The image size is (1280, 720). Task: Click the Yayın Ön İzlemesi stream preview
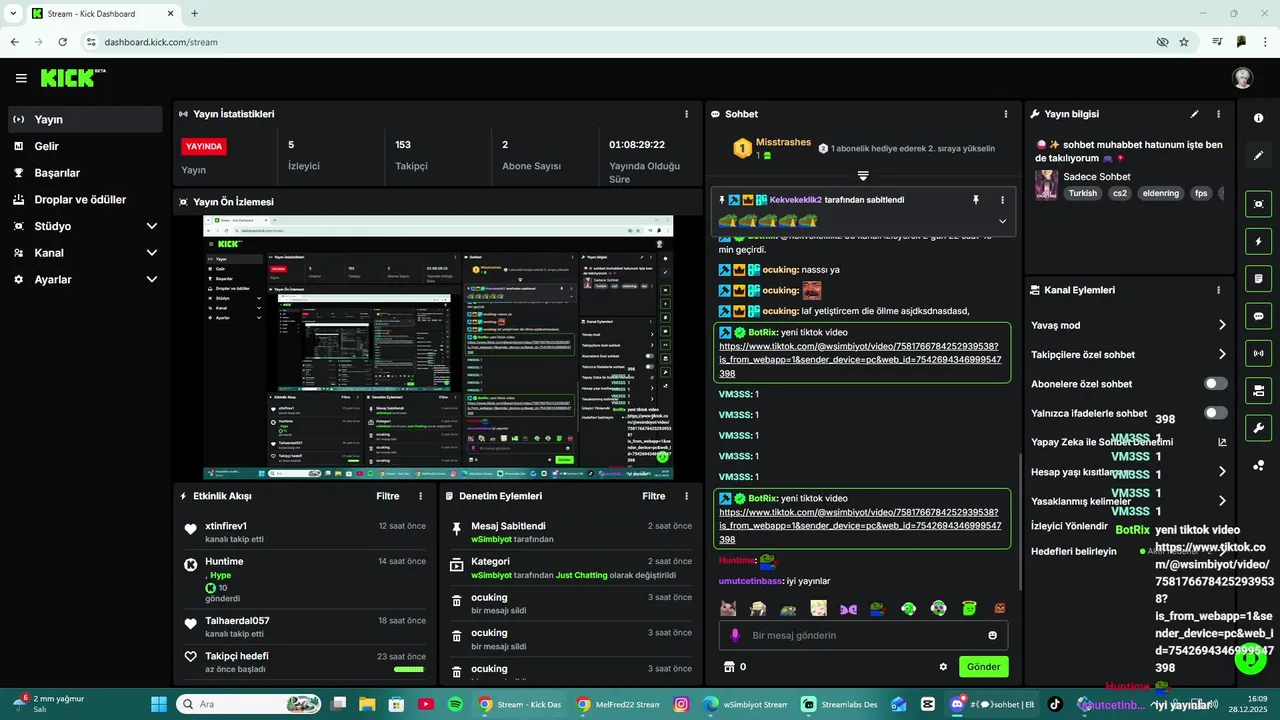[x=438, y=347]
